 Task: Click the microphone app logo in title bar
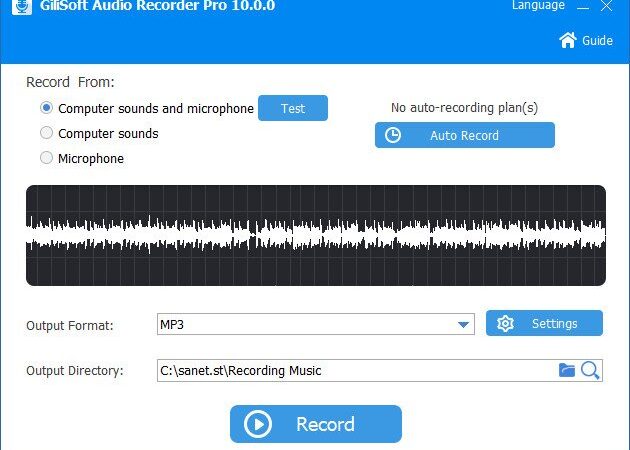[x=22, y=6]
